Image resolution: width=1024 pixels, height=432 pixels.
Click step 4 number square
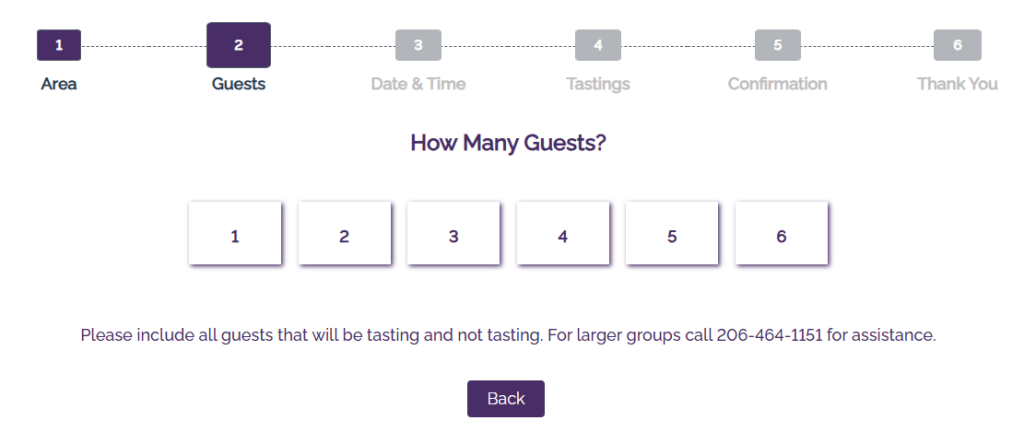598,45
